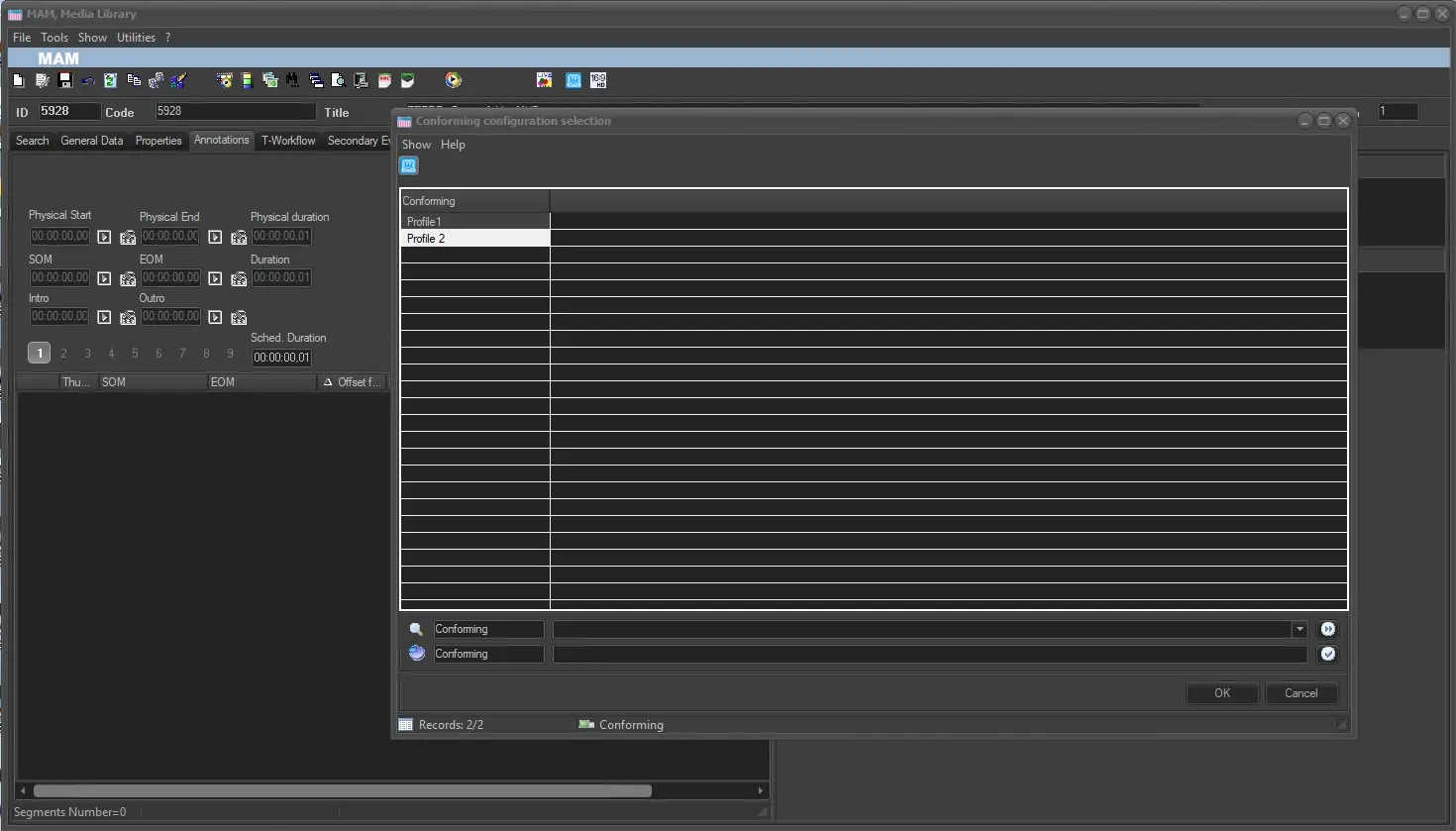Image resolution: width=1456 pixels, height=831 pixels.
Task: Click the OK button
Action: [1222, 693]
